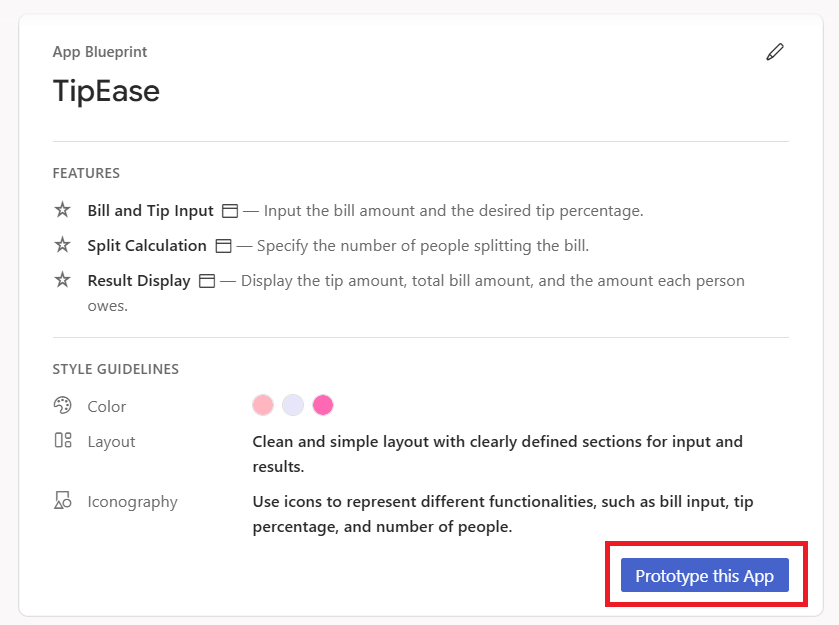The height and width of the screenshot is (625, 839).
Task: Click the Iconography shapes icon
Action: [x=63, y=500]
